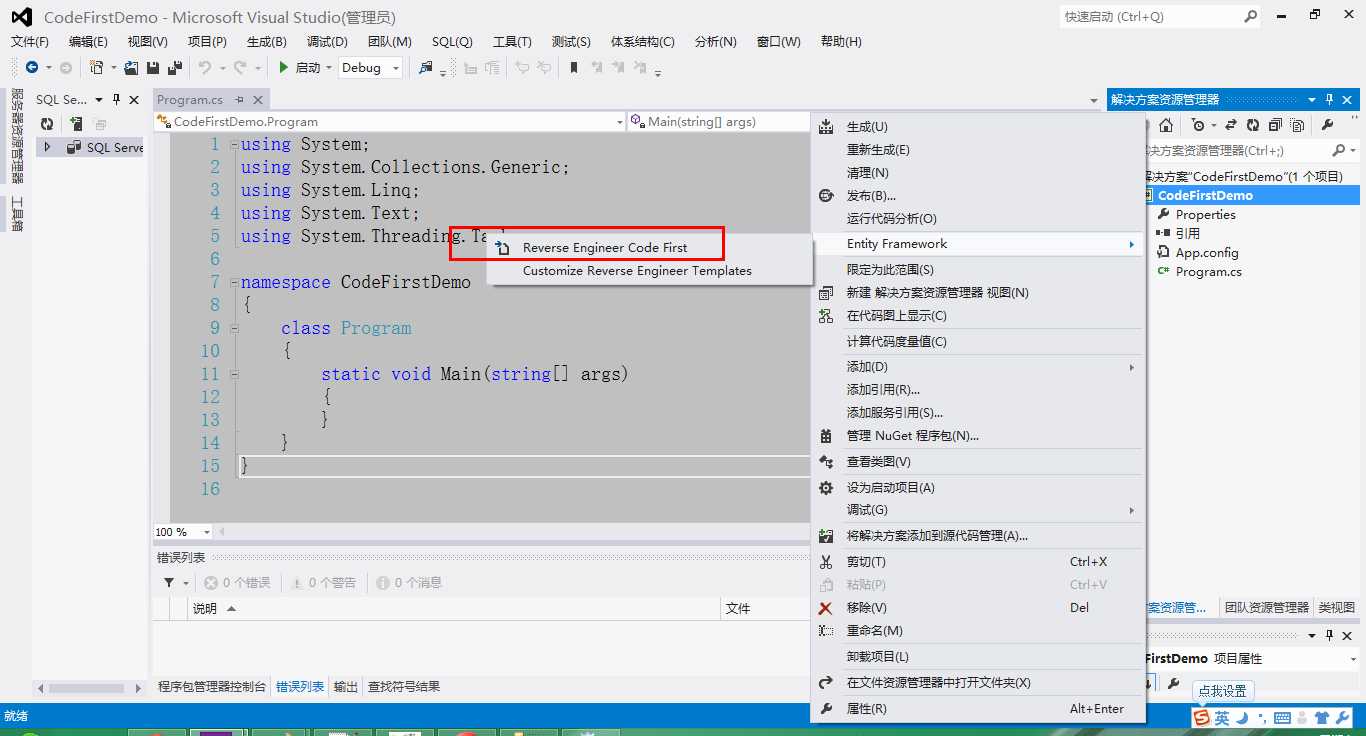Click the wrench Properties icon in Solution Explorer

[x=1327, y=125]
